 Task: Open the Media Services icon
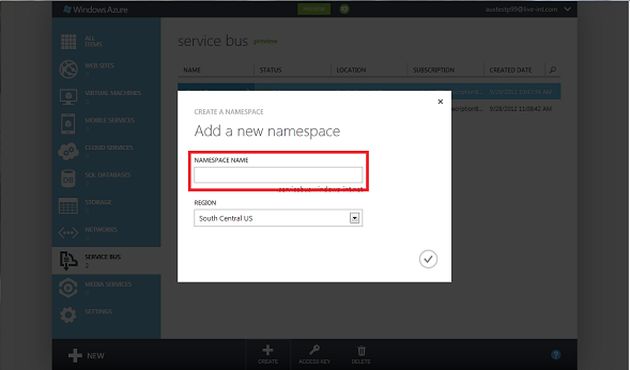68,288
